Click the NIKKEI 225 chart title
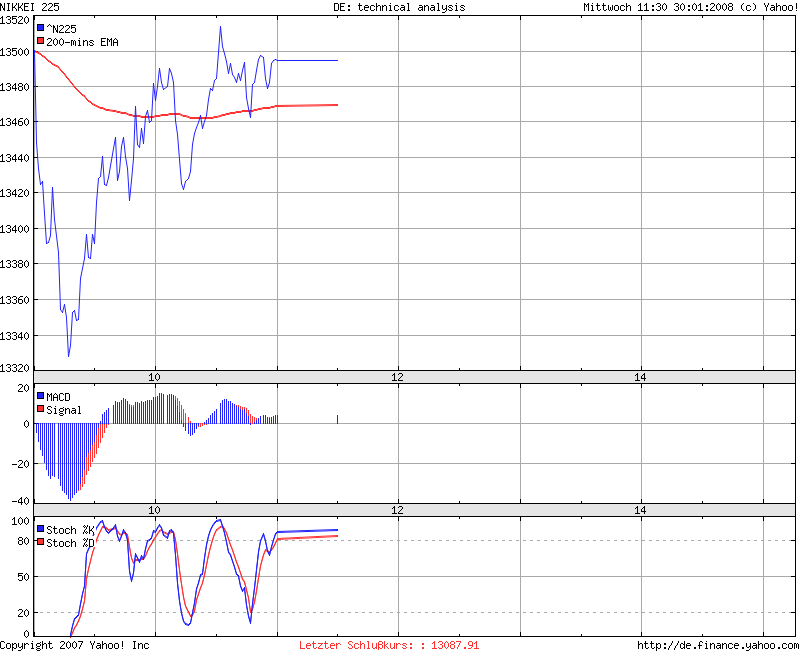The image size is (800, 651). (30, 7)
